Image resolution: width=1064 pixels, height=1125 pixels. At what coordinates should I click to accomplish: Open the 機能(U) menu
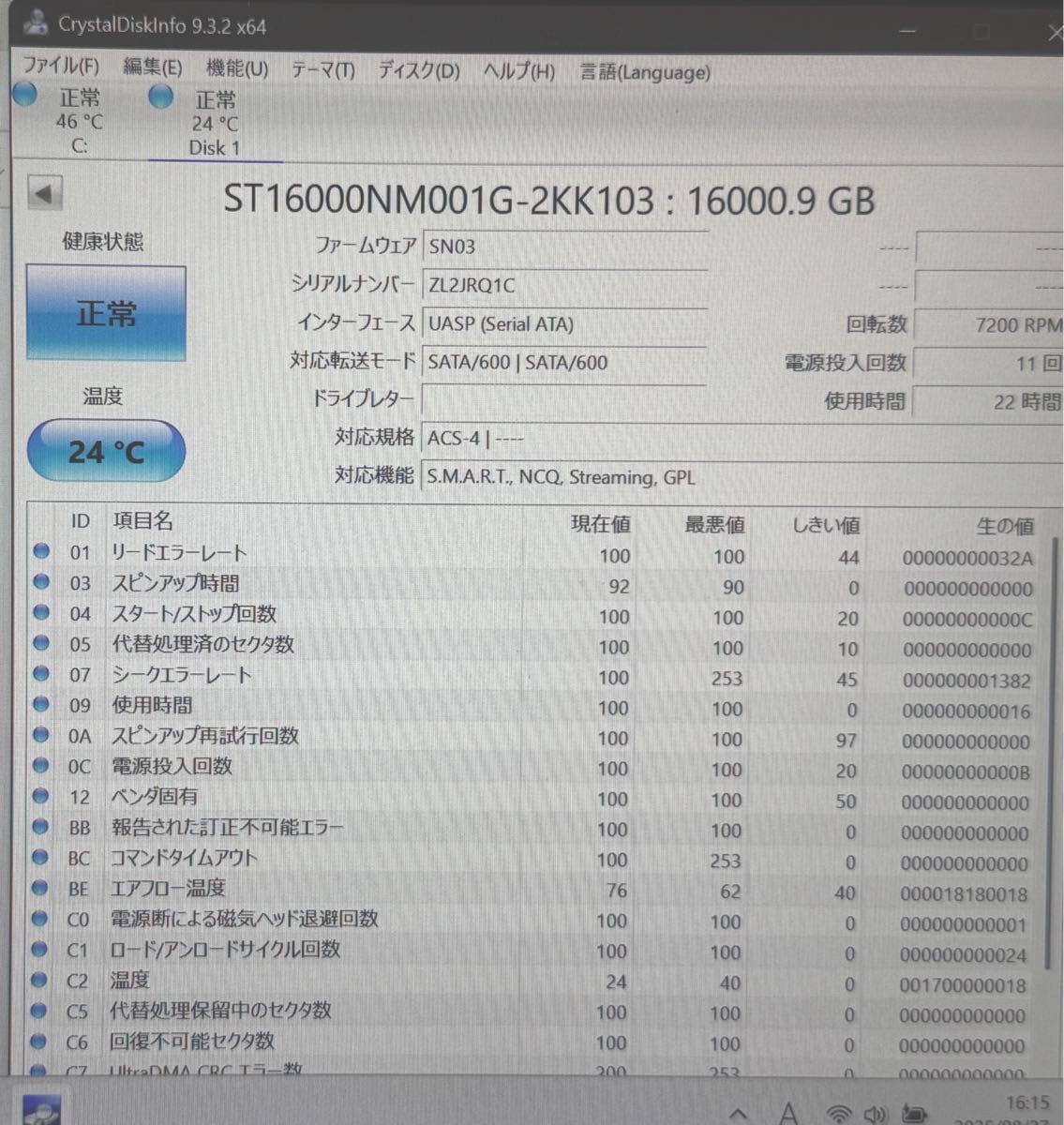pos(237,68)
